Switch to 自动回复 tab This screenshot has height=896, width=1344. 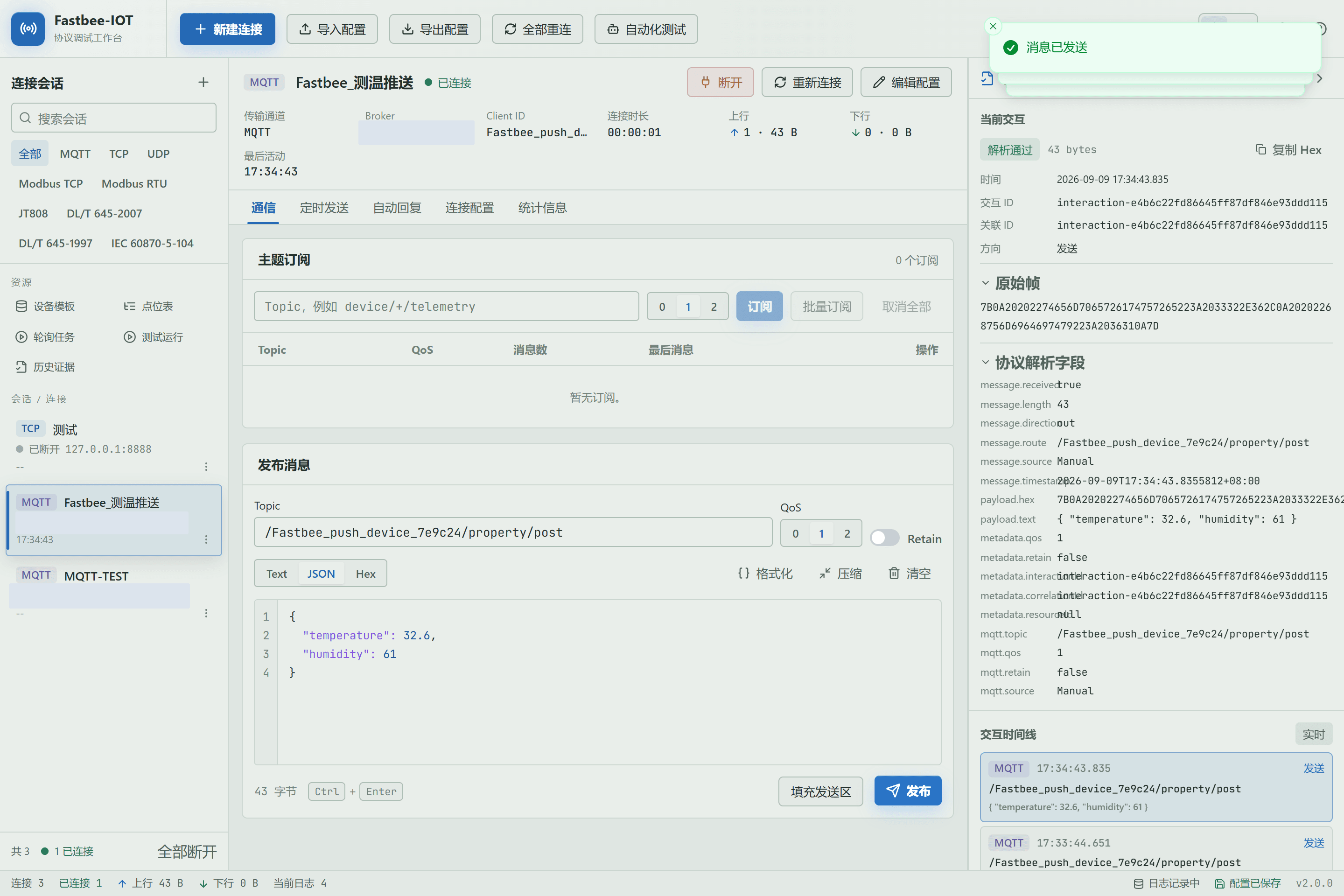397,207
